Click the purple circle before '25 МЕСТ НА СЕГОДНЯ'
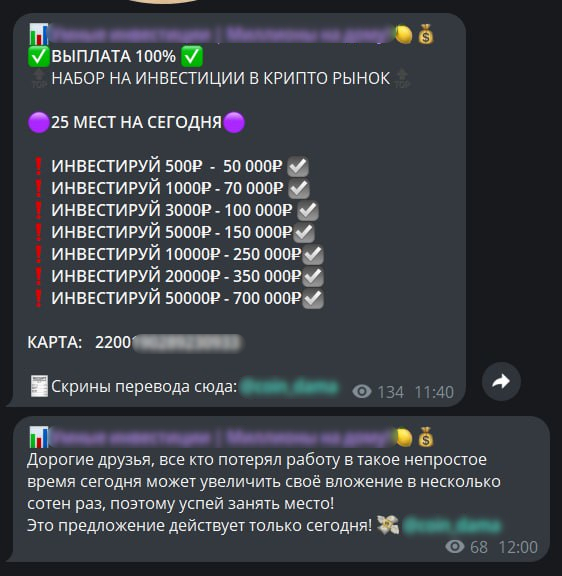The image size is (562, 576). point(39,122)
